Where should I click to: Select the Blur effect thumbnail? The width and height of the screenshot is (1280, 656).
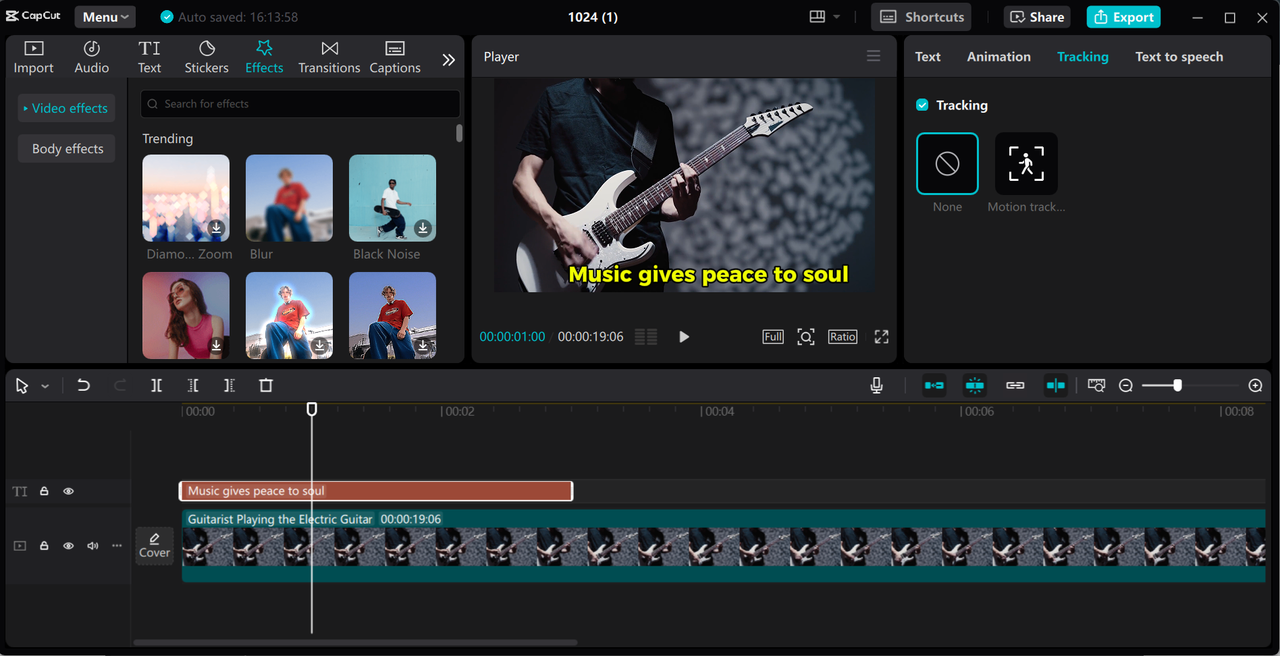[289, 198]
